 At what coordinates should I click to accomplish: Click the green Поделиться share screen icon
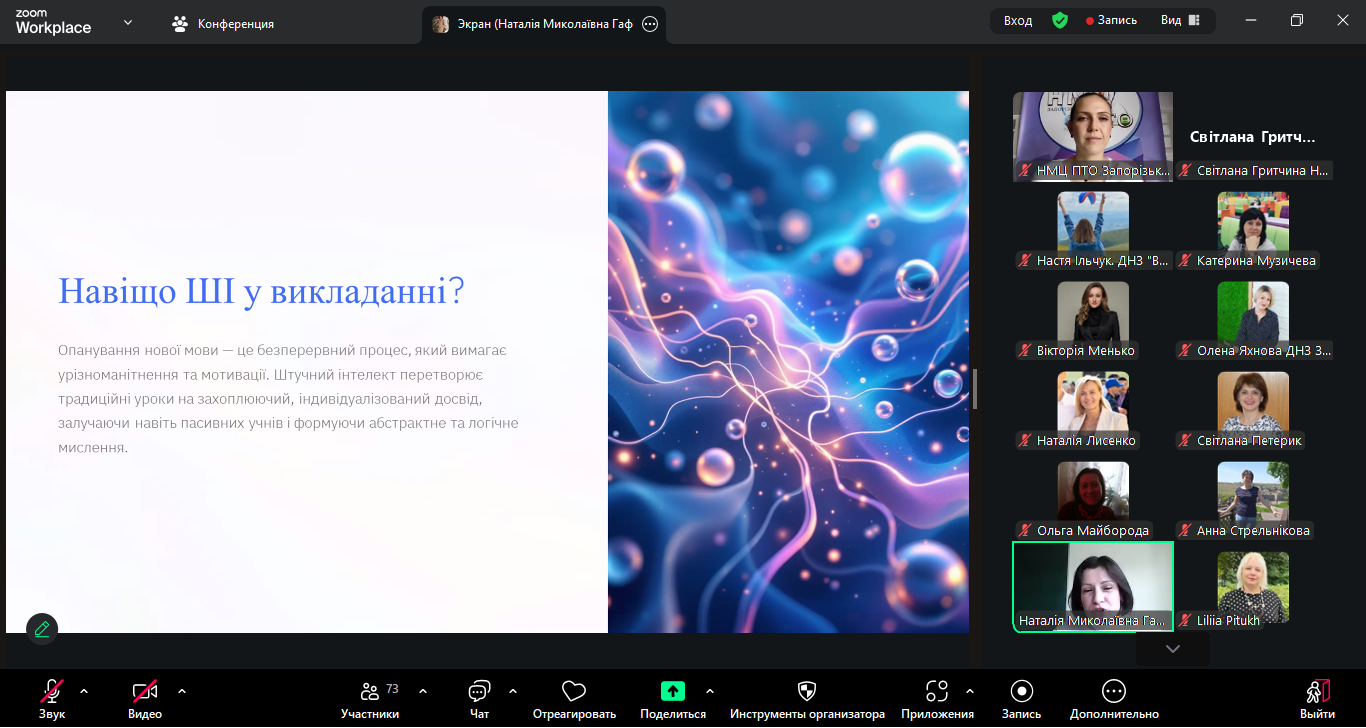coord(673,691)
